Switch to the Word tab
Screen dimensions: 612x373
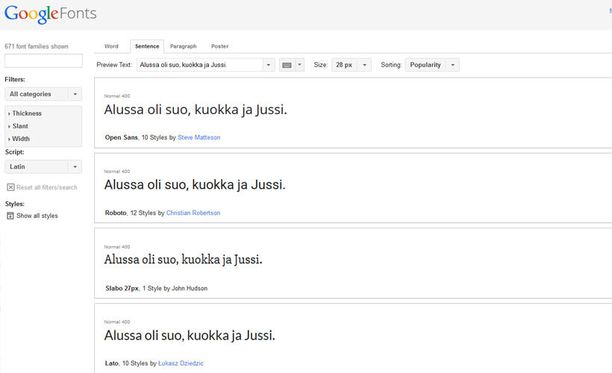(111, 46)
